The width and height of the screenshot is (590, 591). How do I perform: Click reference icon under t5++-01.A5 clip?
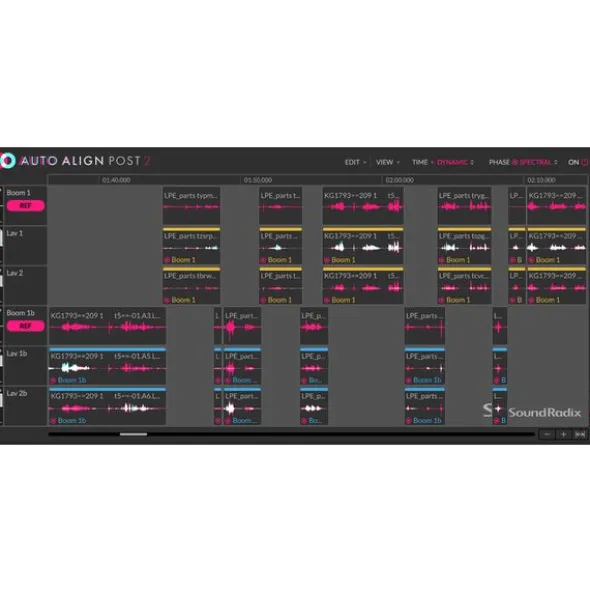pyautogui.click(x=53, y=380)
